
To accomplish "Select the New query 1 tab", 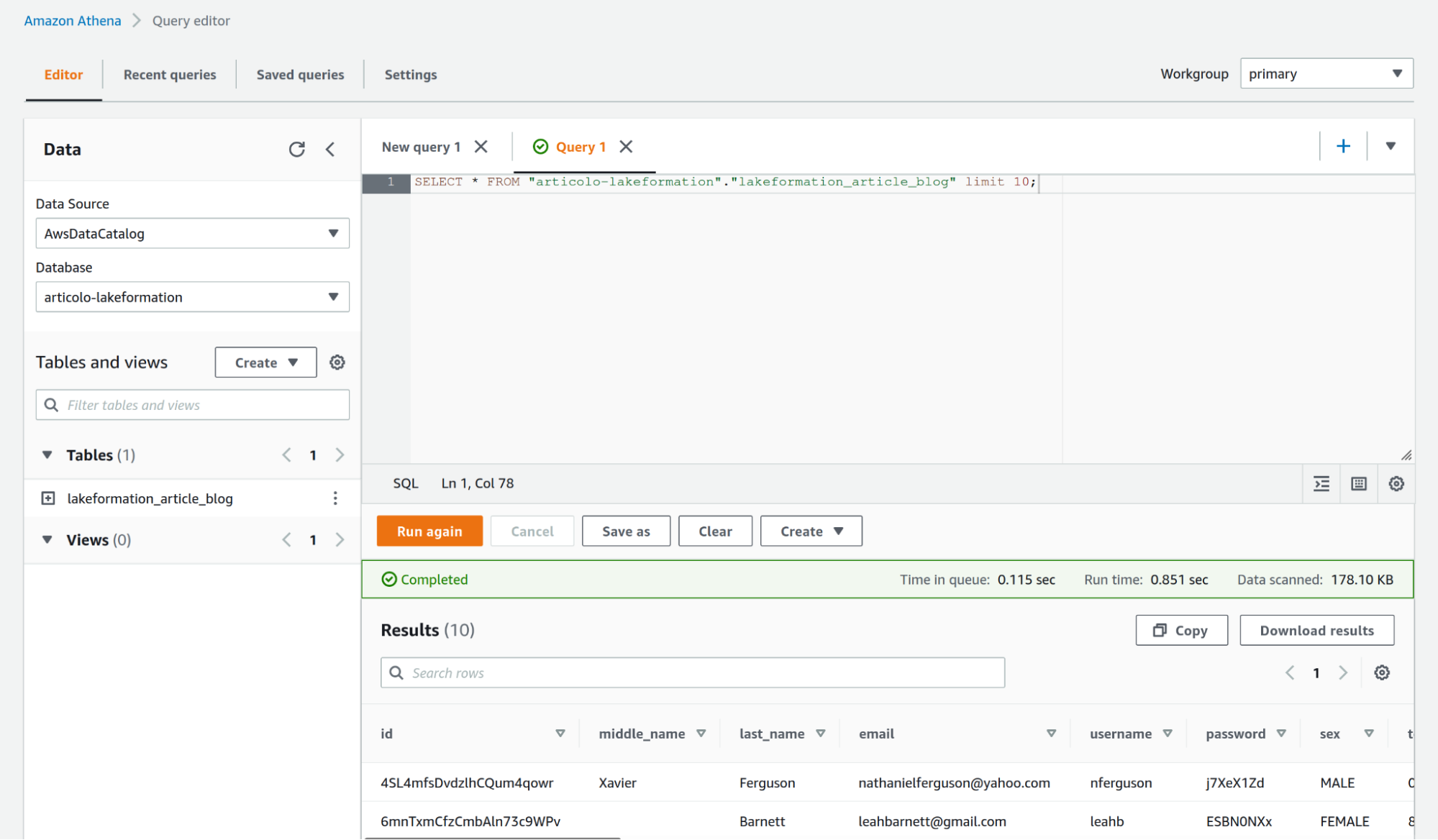I will tap(421, 147).
